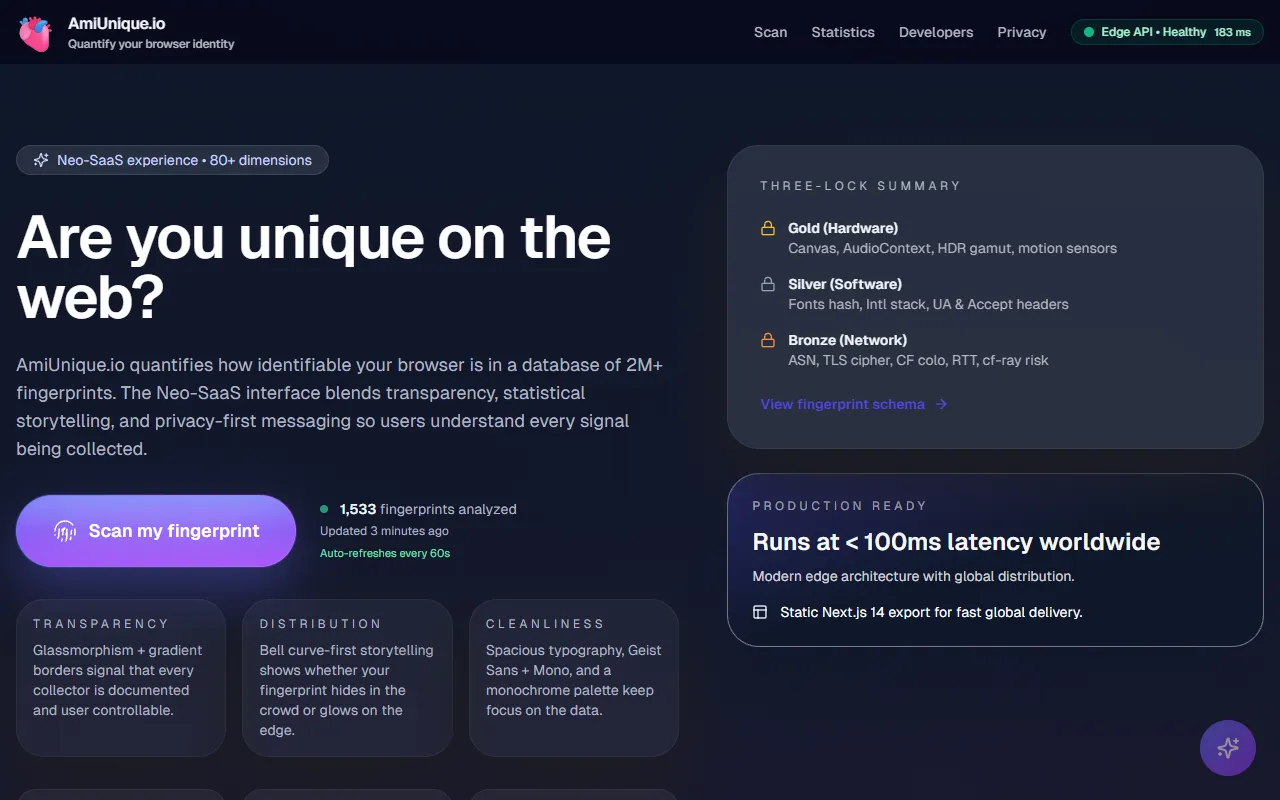The image size is (1280, 800).
Task: Click the green Edge API status dot
Action: [1089, 32]
